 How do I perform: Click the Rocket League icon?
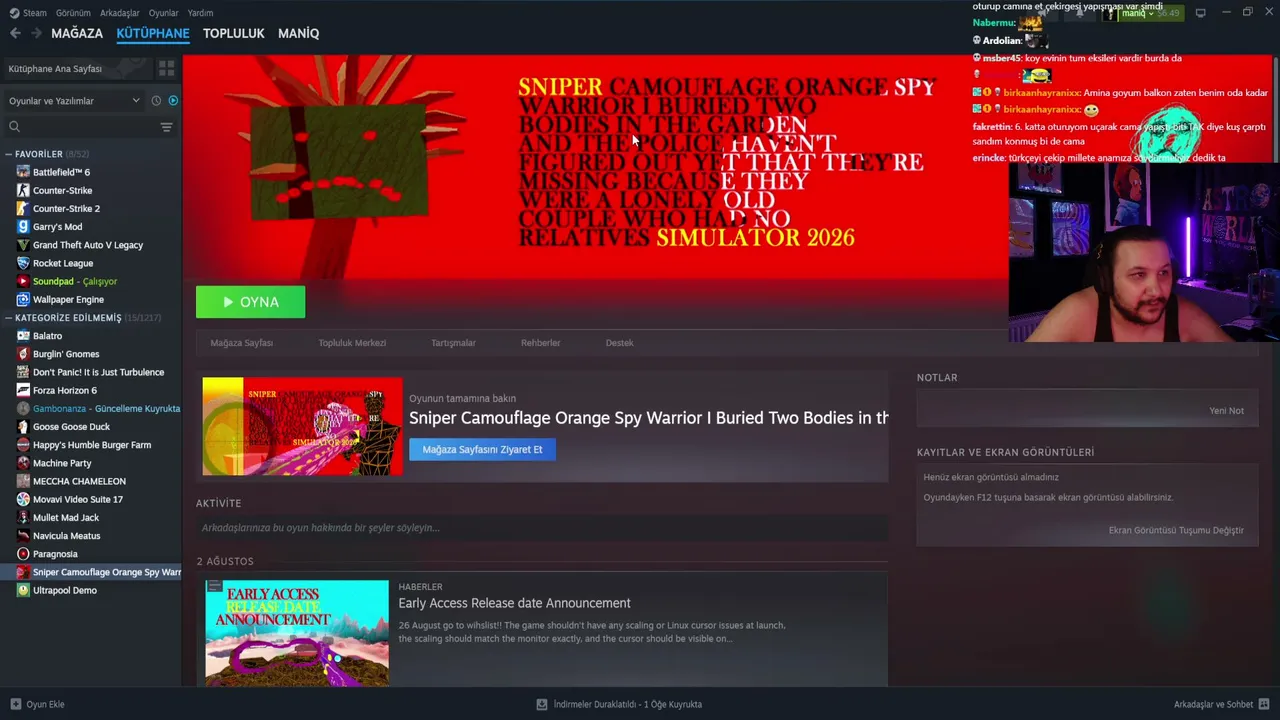pos(23,263)
